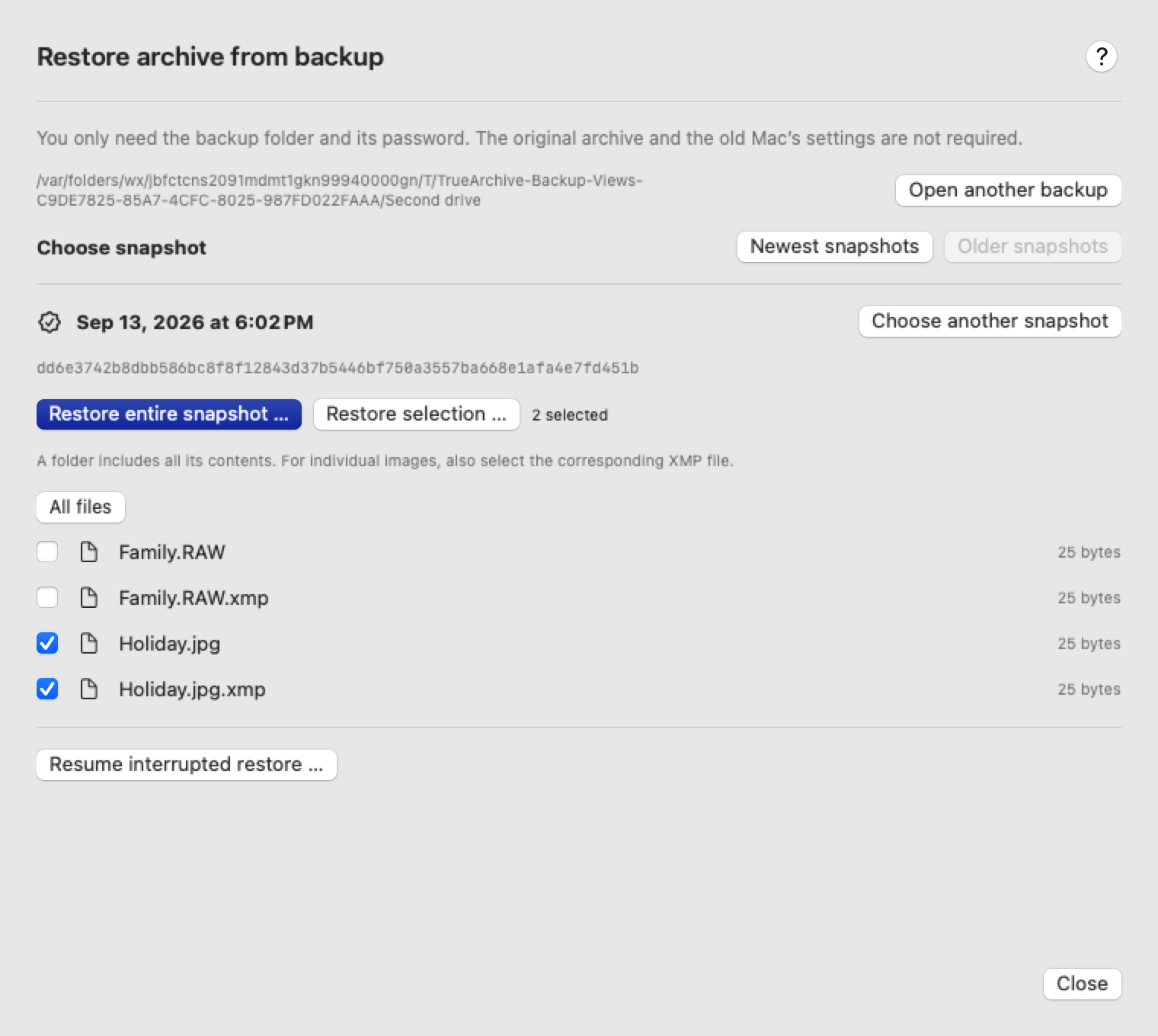
Task: Choose another snapshot
Action: click(x=990, y=321)
